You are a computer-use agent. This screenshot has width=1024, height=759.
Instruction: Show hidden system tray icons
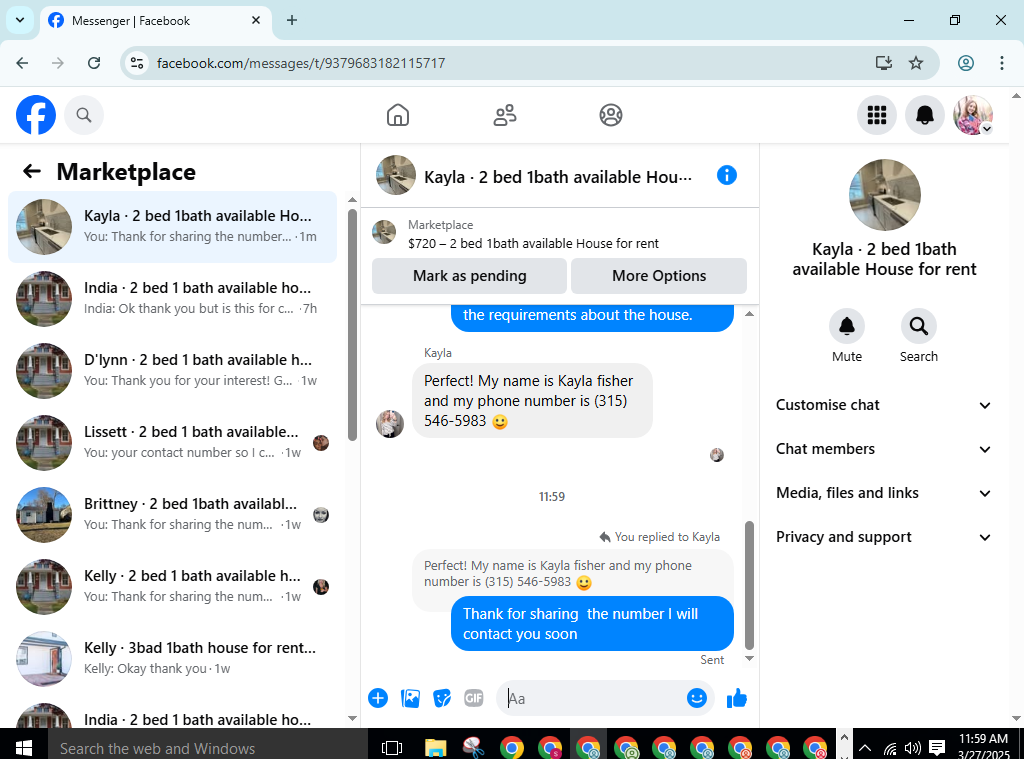[865, 748]
